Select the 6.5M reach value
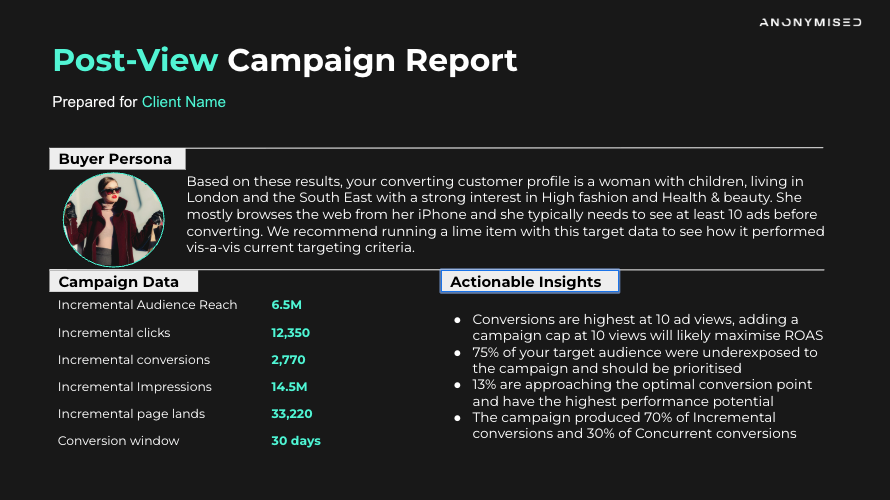Viewport: 890px width, 500px height. click(289, 305)
